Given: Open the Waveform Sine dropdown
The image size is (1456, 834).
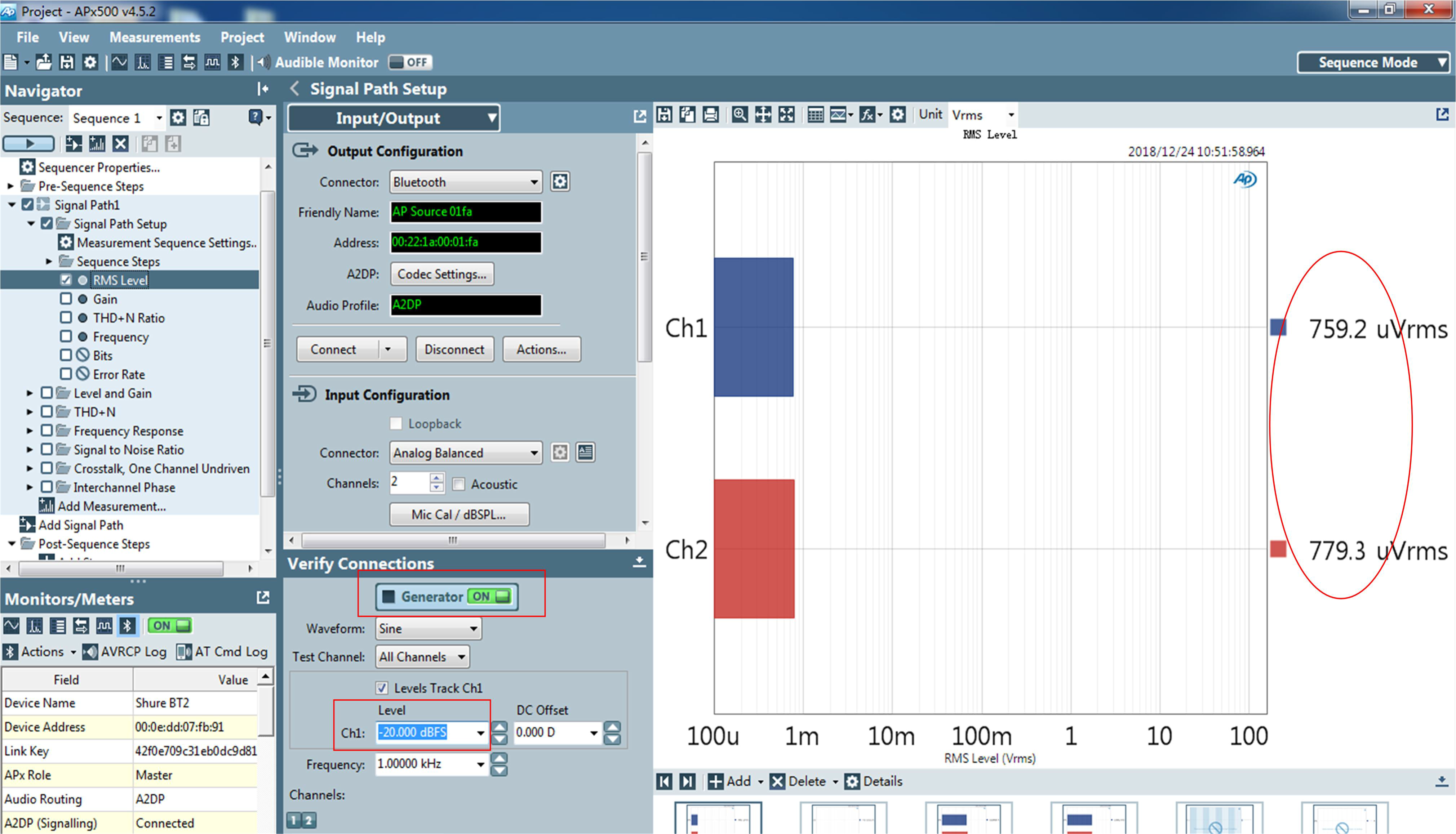Looking at the screenshot, I should click(428, 628).
